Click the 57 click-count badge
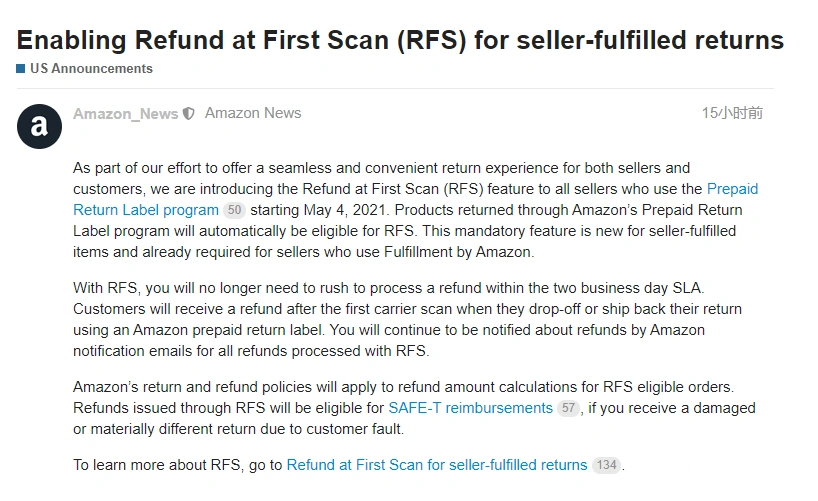 pos(568,408)
